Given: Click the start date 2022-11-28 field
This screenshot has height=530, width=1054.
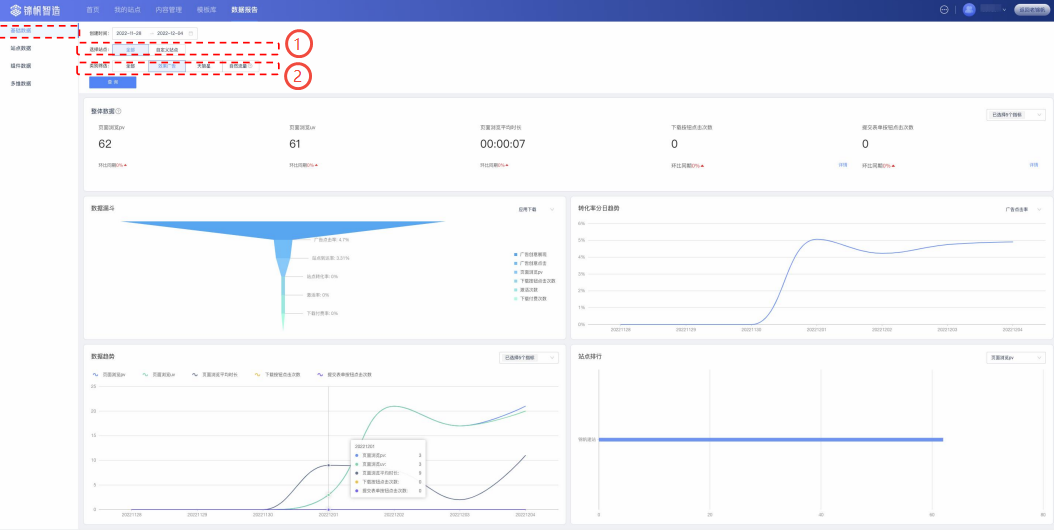Looking at the screenshot, I should point(129,33).
